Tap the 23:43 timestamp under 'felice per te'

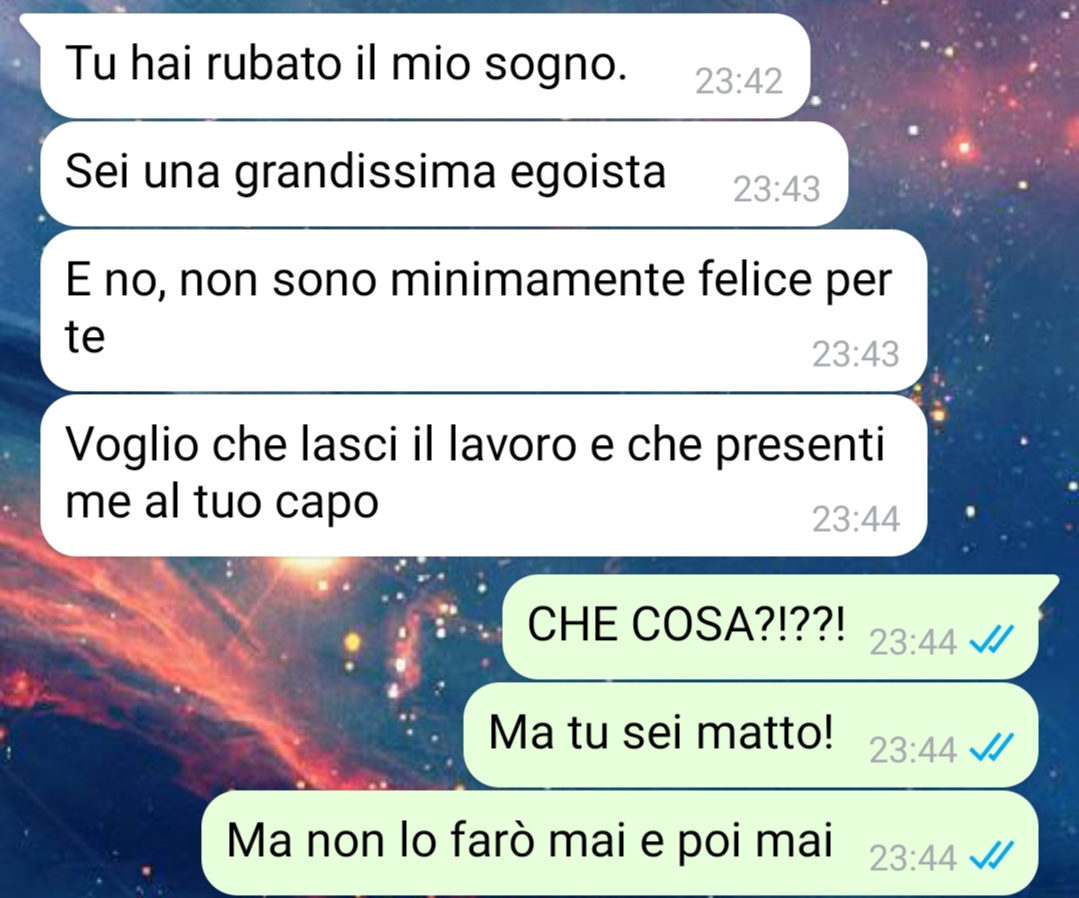(x=855, y=354)
